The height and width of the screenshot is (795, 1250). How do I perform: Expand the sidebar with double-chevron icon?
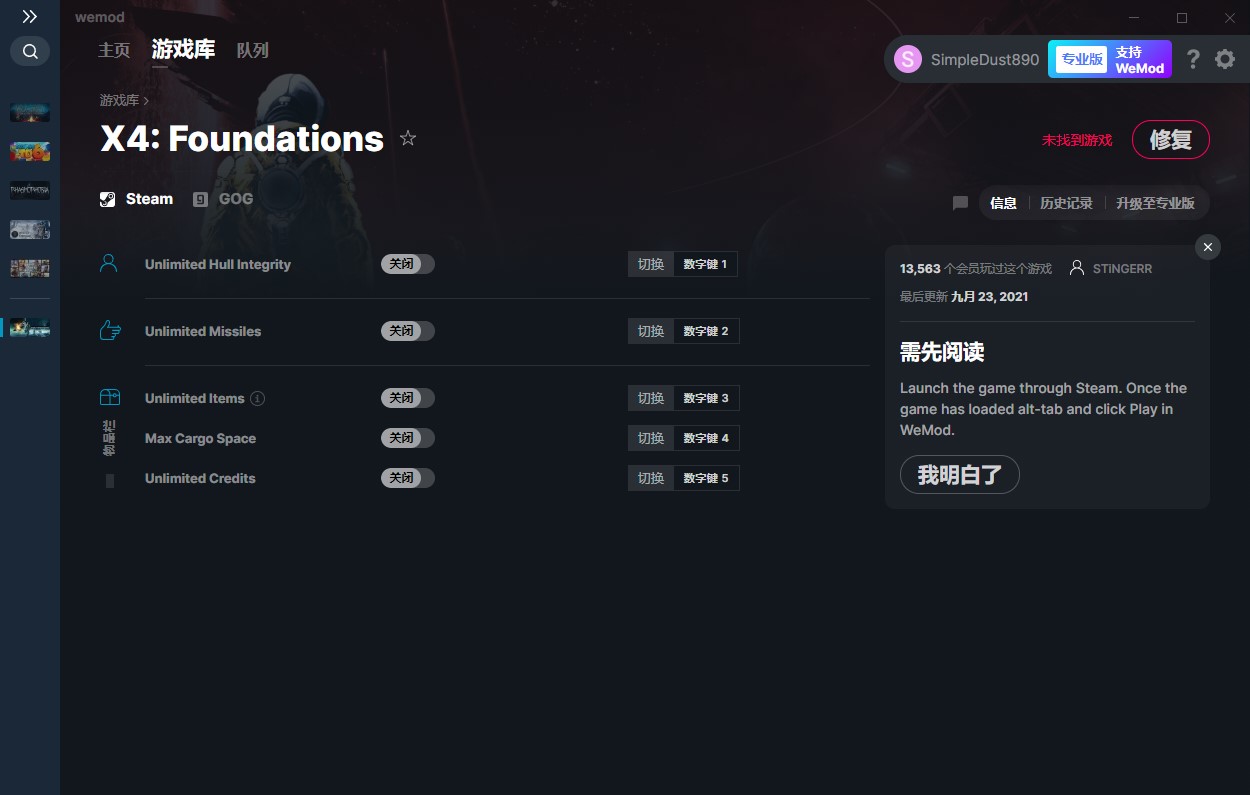[x=30, y=17]
